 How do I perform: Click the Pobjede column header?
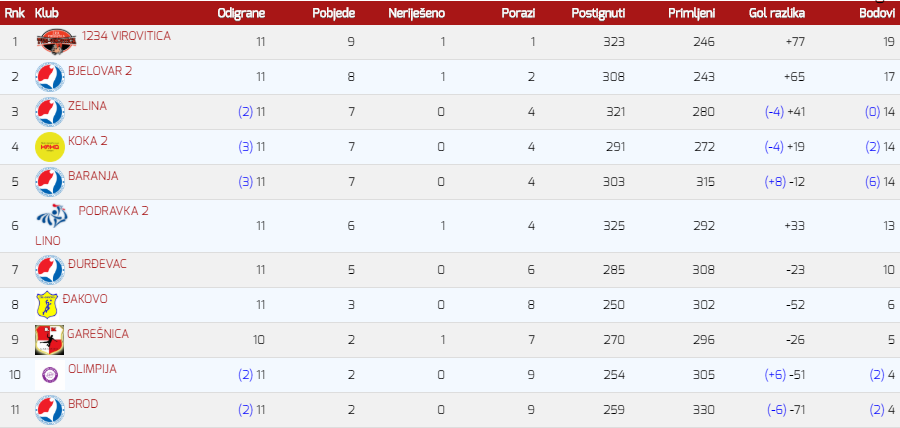333,13
